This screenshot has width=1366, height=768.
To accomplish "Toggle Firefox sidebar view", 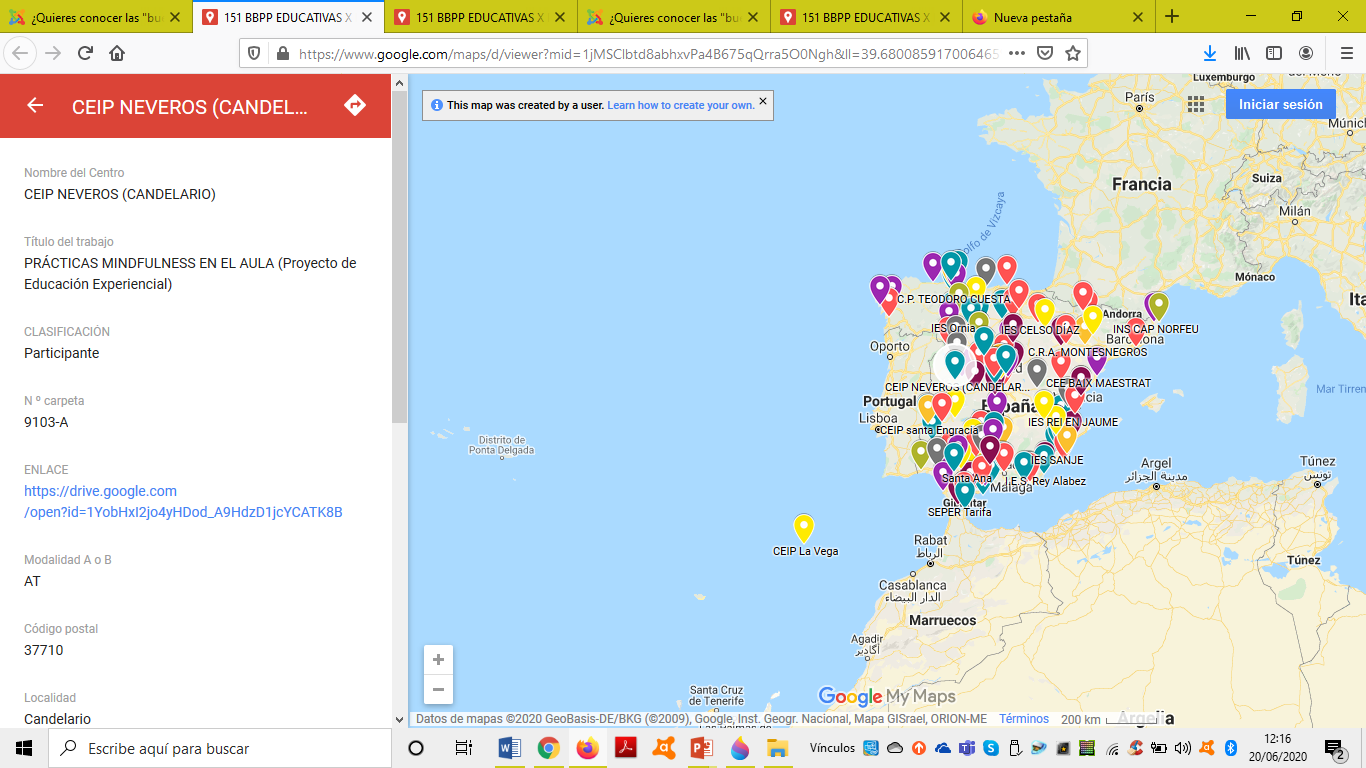I will pyautogui.click(x=1274, y=53).
